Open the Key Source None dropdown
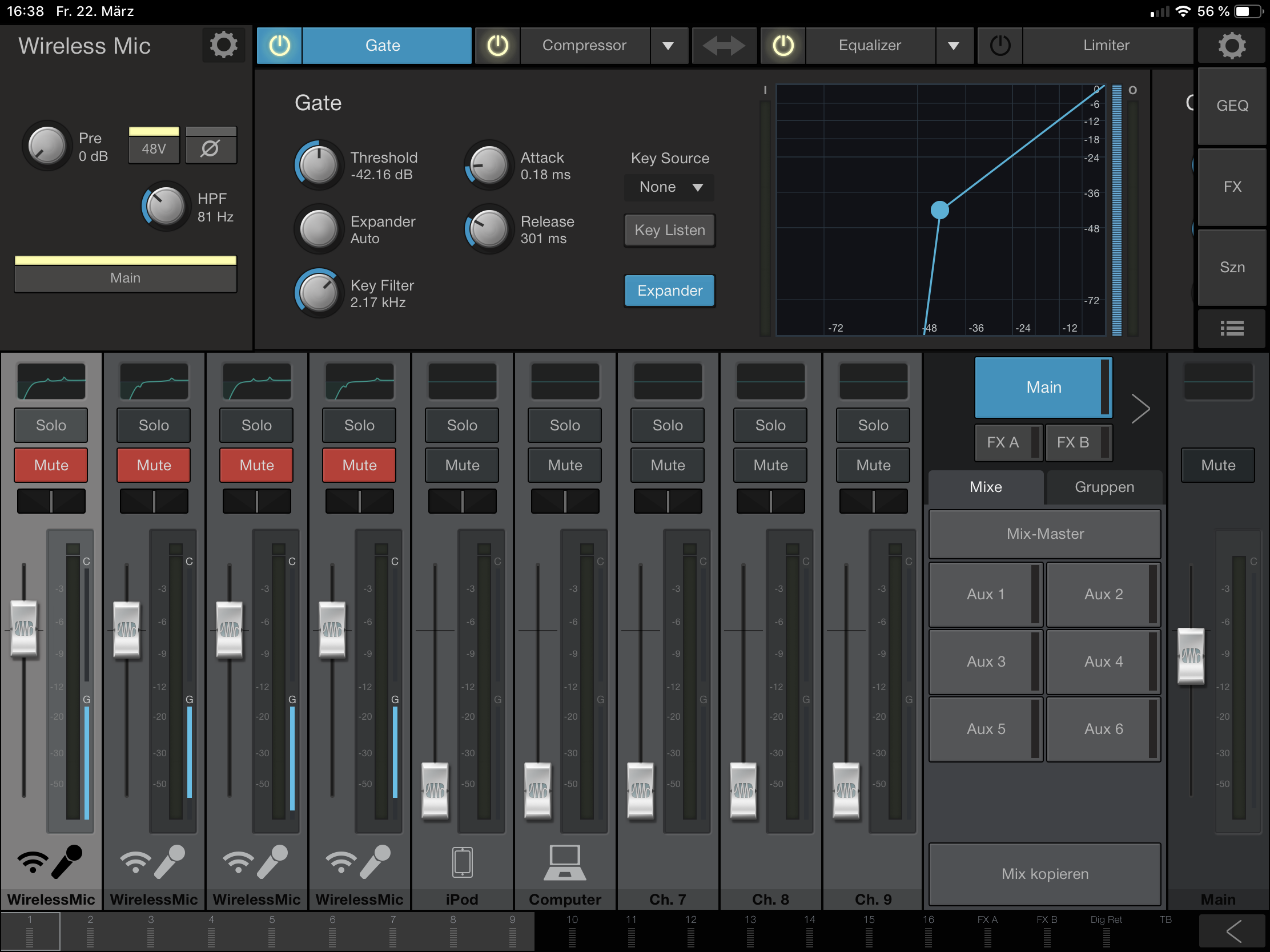Viewport: 1270px width, 952px height. tap(669, 187)
